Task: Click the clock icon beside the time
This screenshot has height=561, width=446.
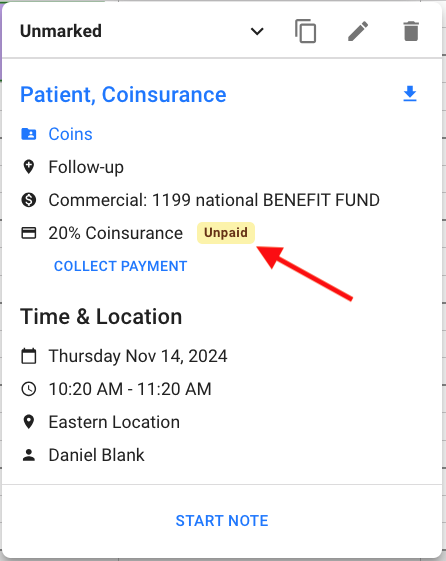Action: click(x=29, y=389)
